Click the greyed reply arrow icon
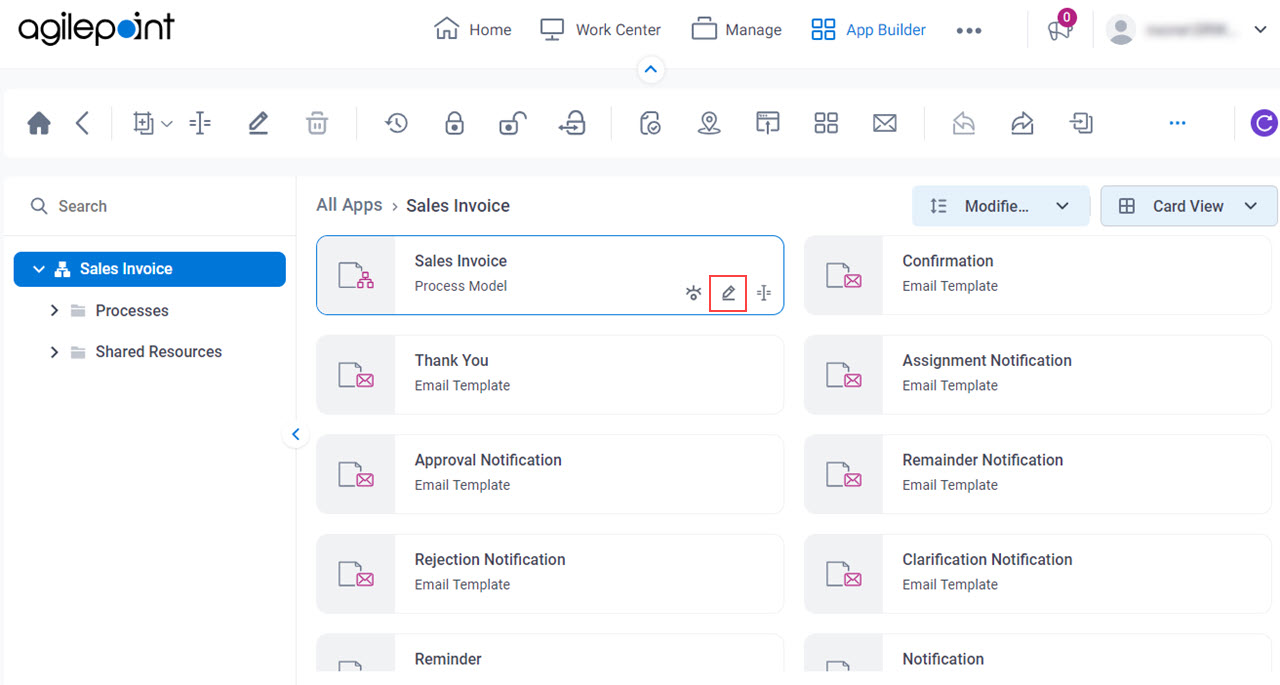 click(964, 123)
